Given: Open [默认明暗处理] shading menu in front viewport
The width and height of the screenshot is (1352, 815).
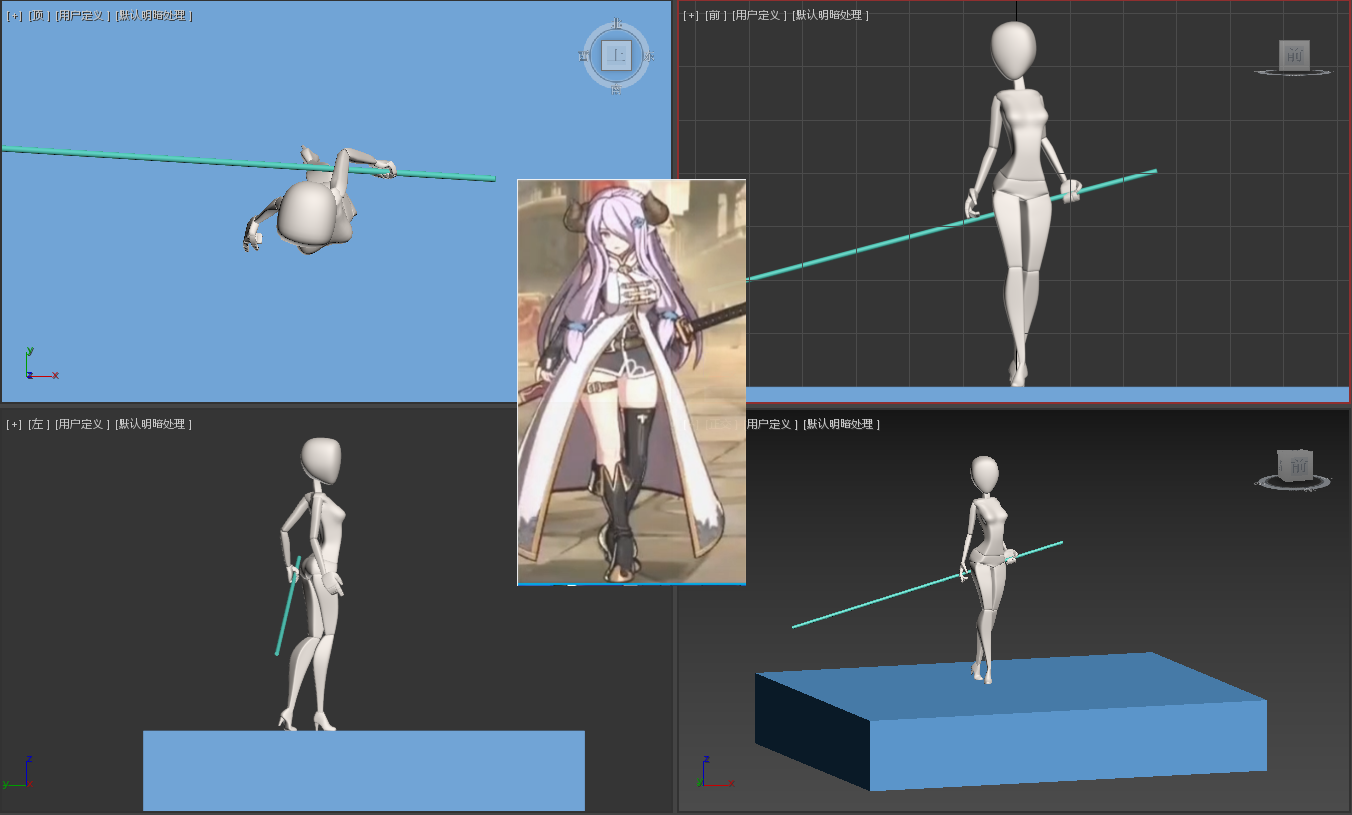Looking at the screenshot, I should (x=830, y=15).
